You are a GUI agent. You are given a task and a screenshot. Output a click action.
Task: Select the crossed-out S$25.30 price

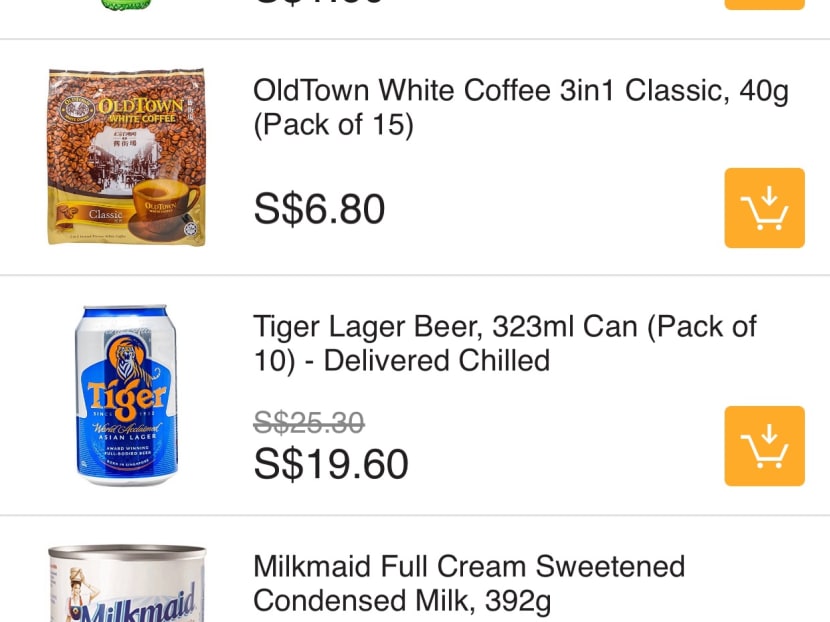click(x=308, y=423)
